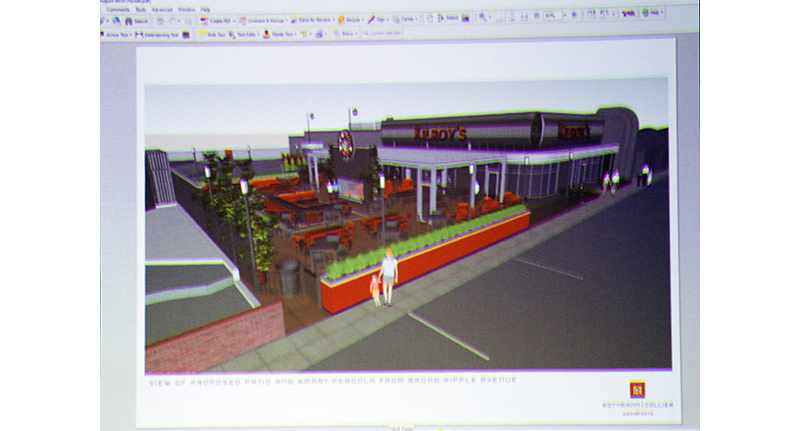Click the Sign pen button
The width and height of the screenshot is (800, 431).
[377, 19]
